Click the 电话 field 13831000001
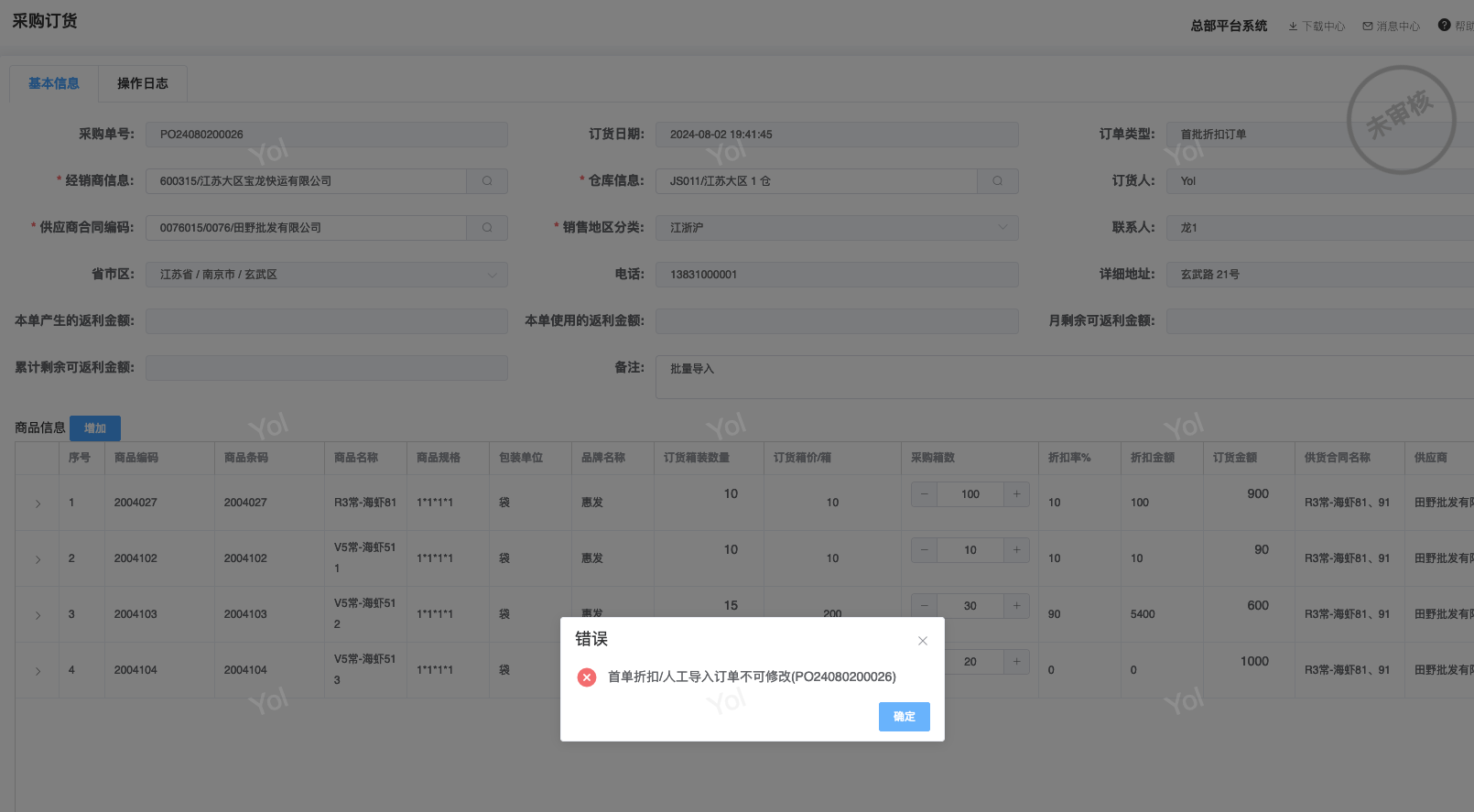This screenshot has height=812, width=1474. pos(837,275)
